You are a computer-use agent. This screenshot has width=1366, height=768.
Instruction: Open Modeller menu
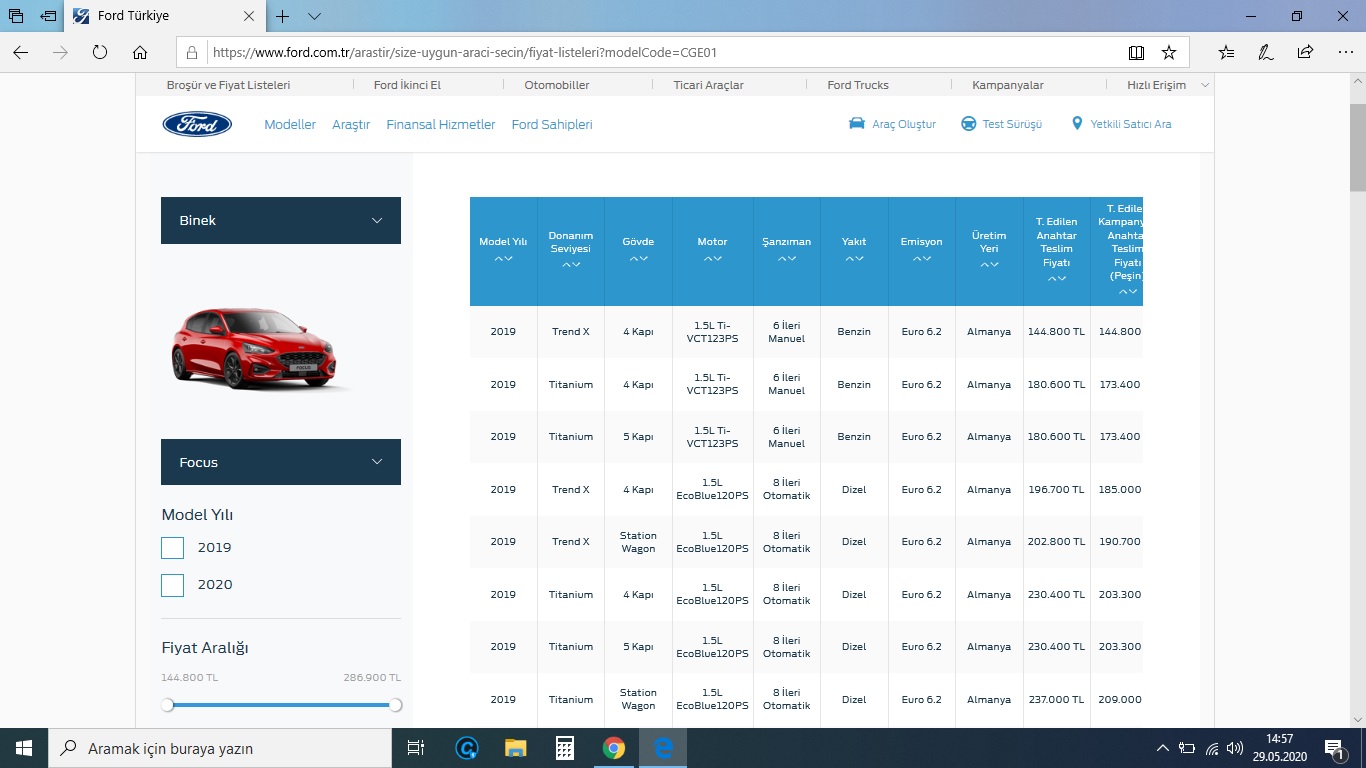coord(290,124)
